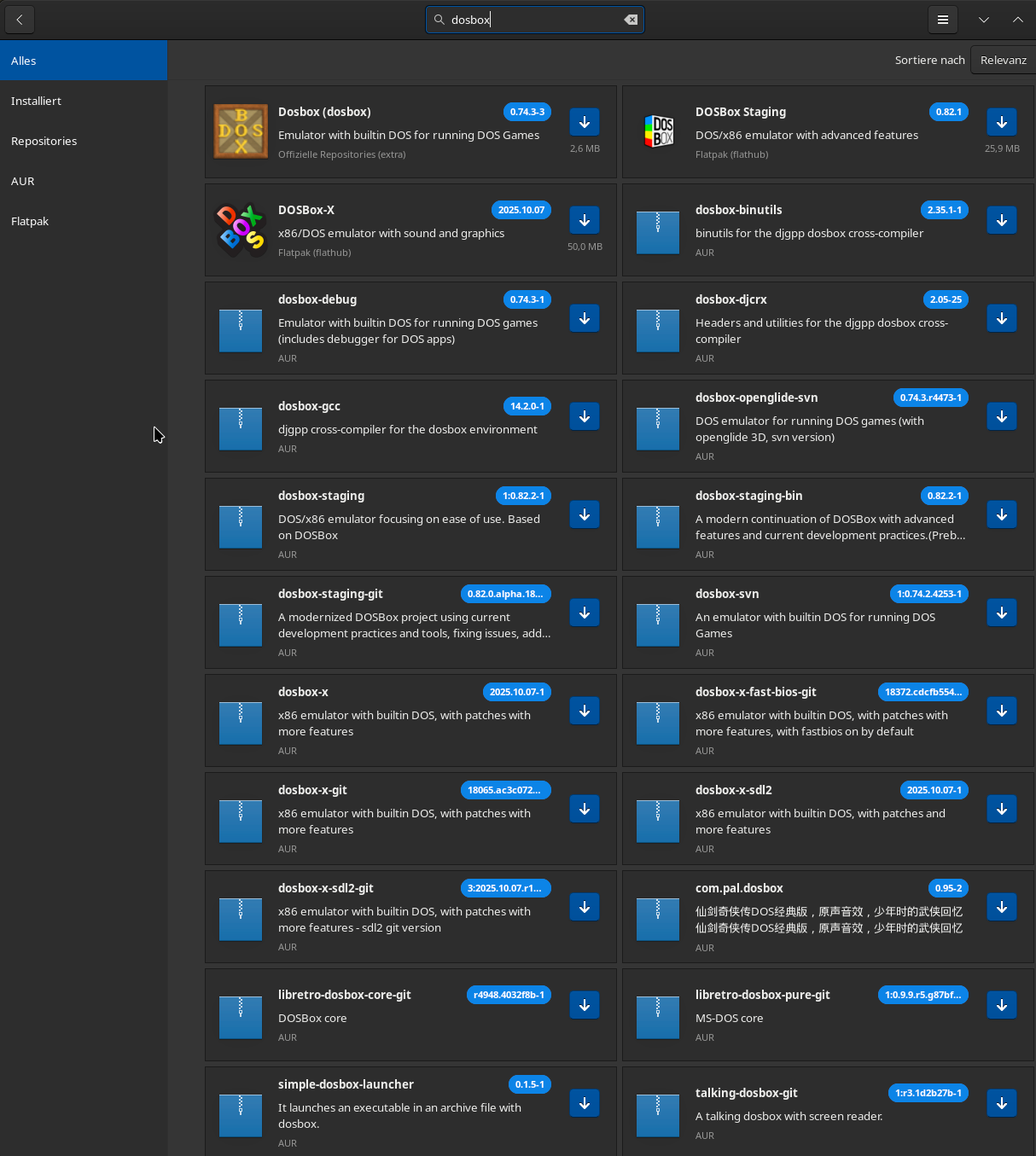Image resolution: width=1036 pixels, height=1156 pixels.
Task: Install dosbox-gcc cross-compiler
Action: coord(585,416)
